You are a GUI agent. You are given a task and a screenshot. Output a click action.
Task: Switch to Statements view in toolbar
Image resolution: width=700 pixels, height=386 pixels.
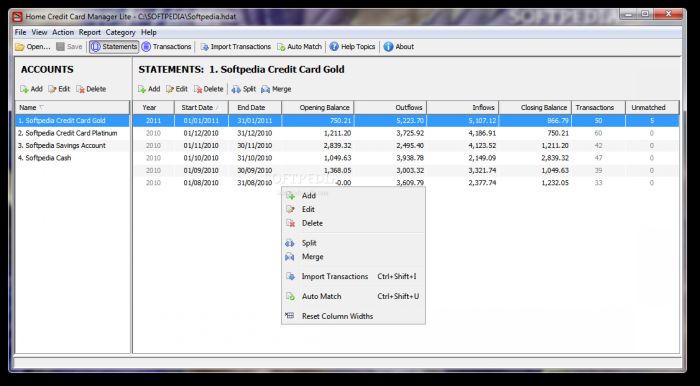coord(114,47)
